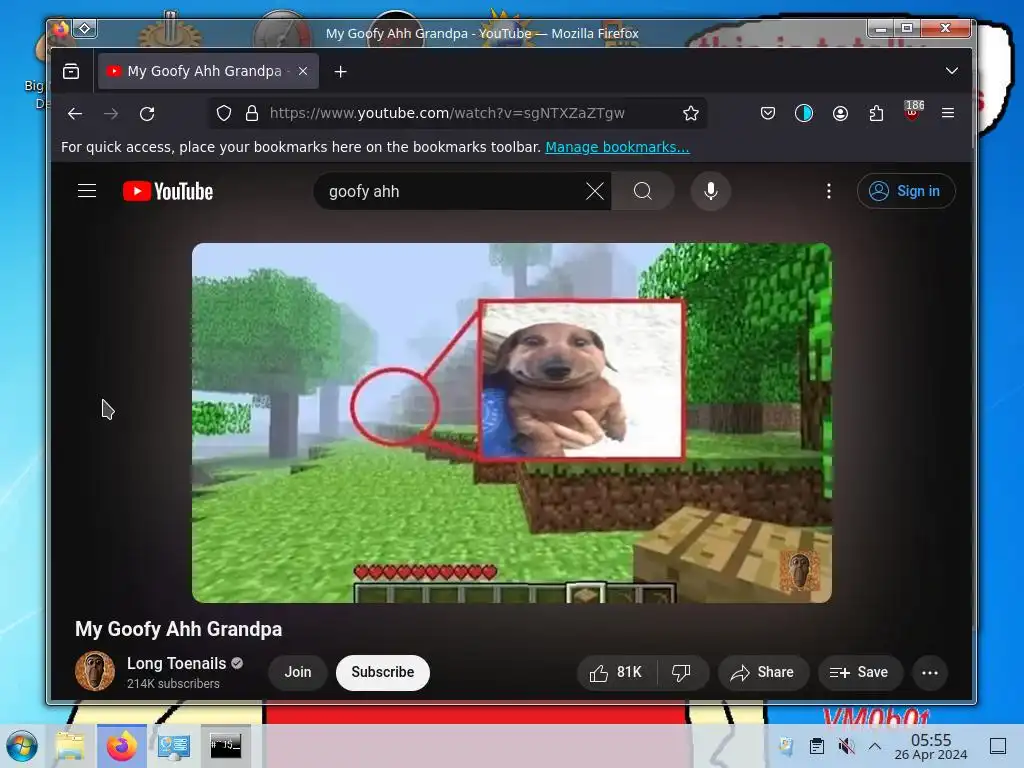The height and width of the screenshot is (768, 1024).
Task: Open the clock showing 05:55
Action: [931, 746]
